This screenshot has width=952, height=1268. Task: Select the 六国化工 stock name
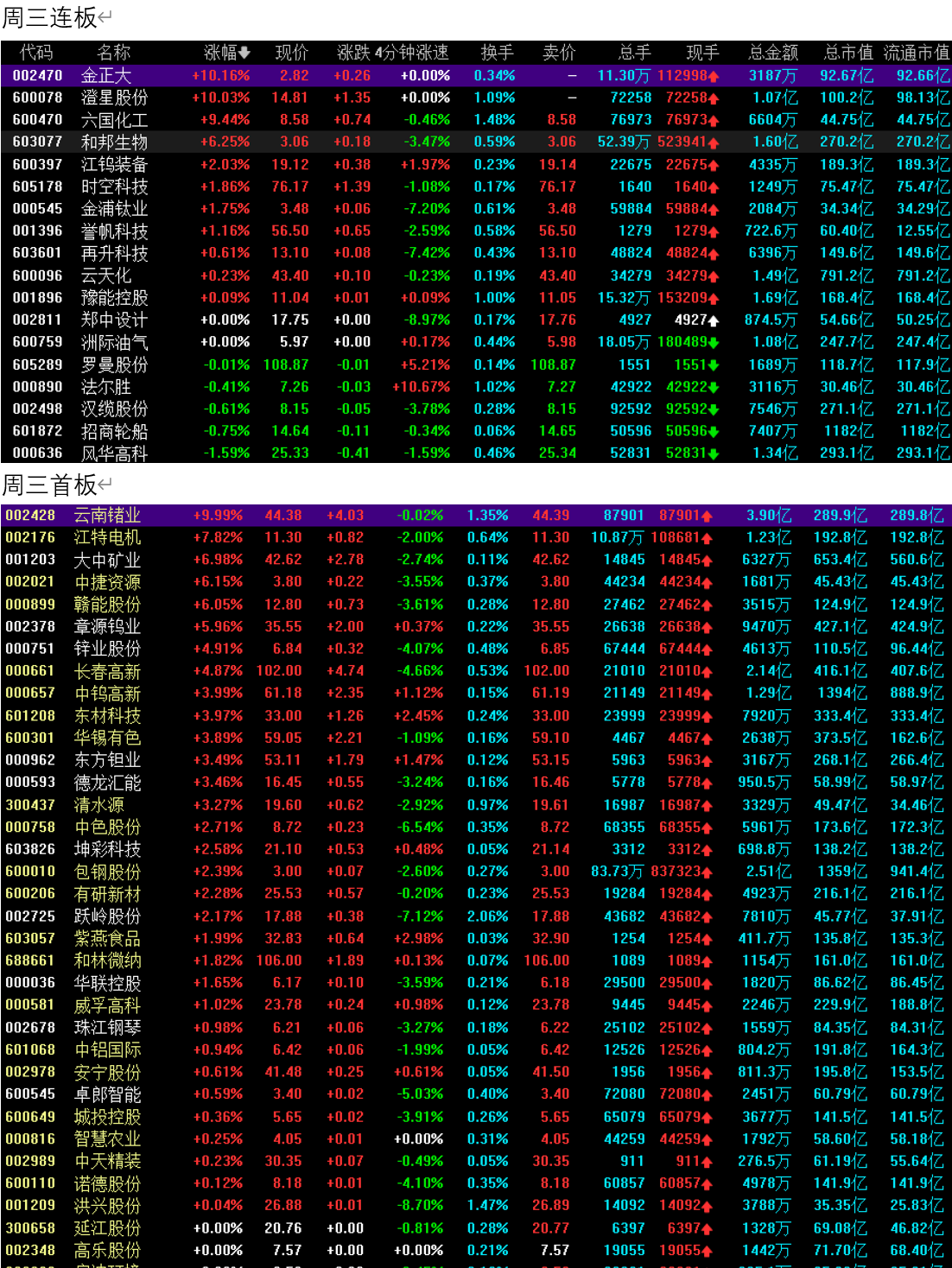(114, 120)
